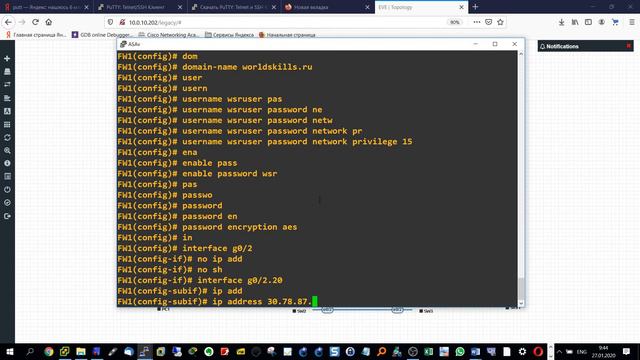Click the Logout icon in EVE sidebar
The image size is (640, 360).
[7, 216]
